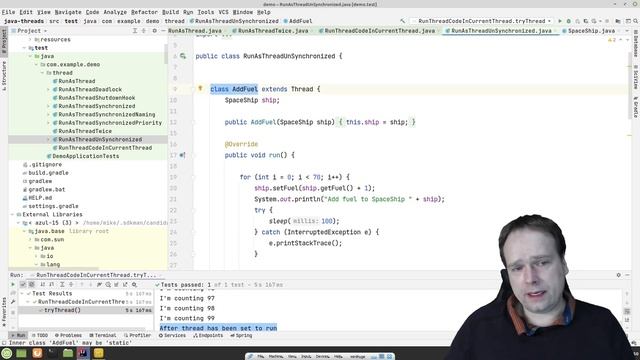Collapse Test Results in the Run panel
This screenshot has height=360, width=640.
(22, 293)
